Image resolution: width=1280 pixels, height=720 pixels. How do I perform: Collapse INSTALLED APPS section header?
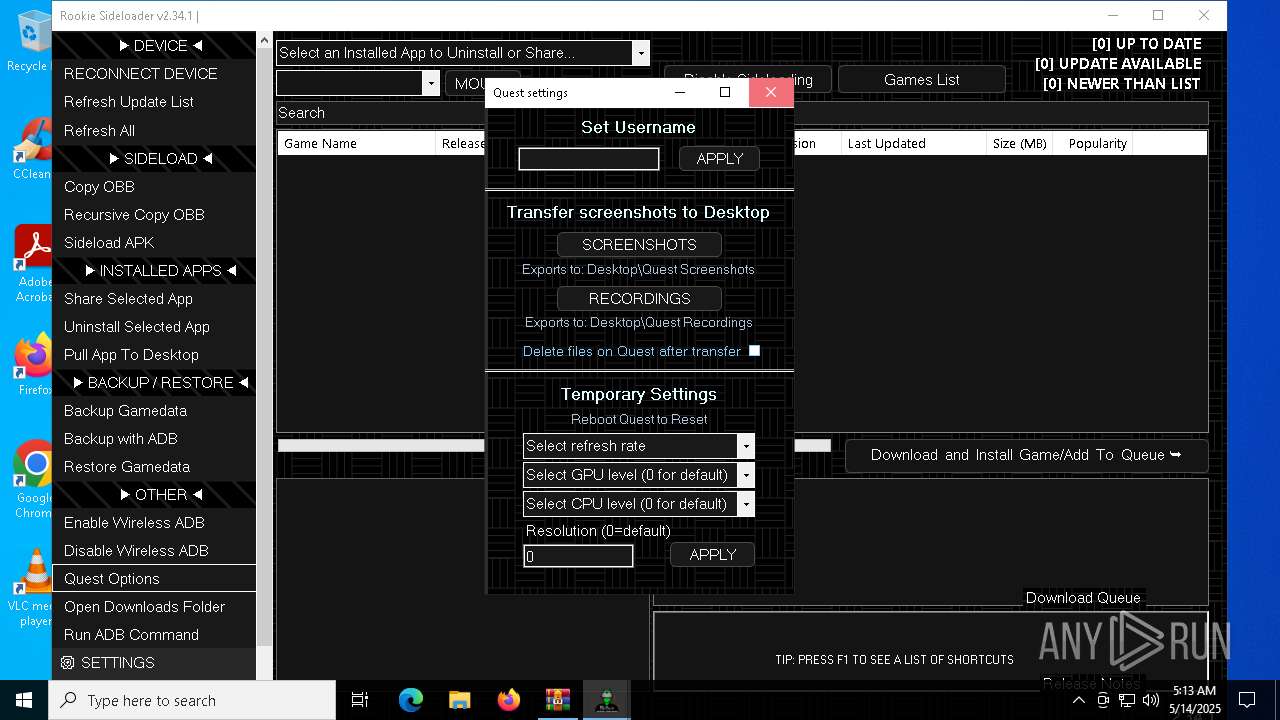click(x=154, y=271)
